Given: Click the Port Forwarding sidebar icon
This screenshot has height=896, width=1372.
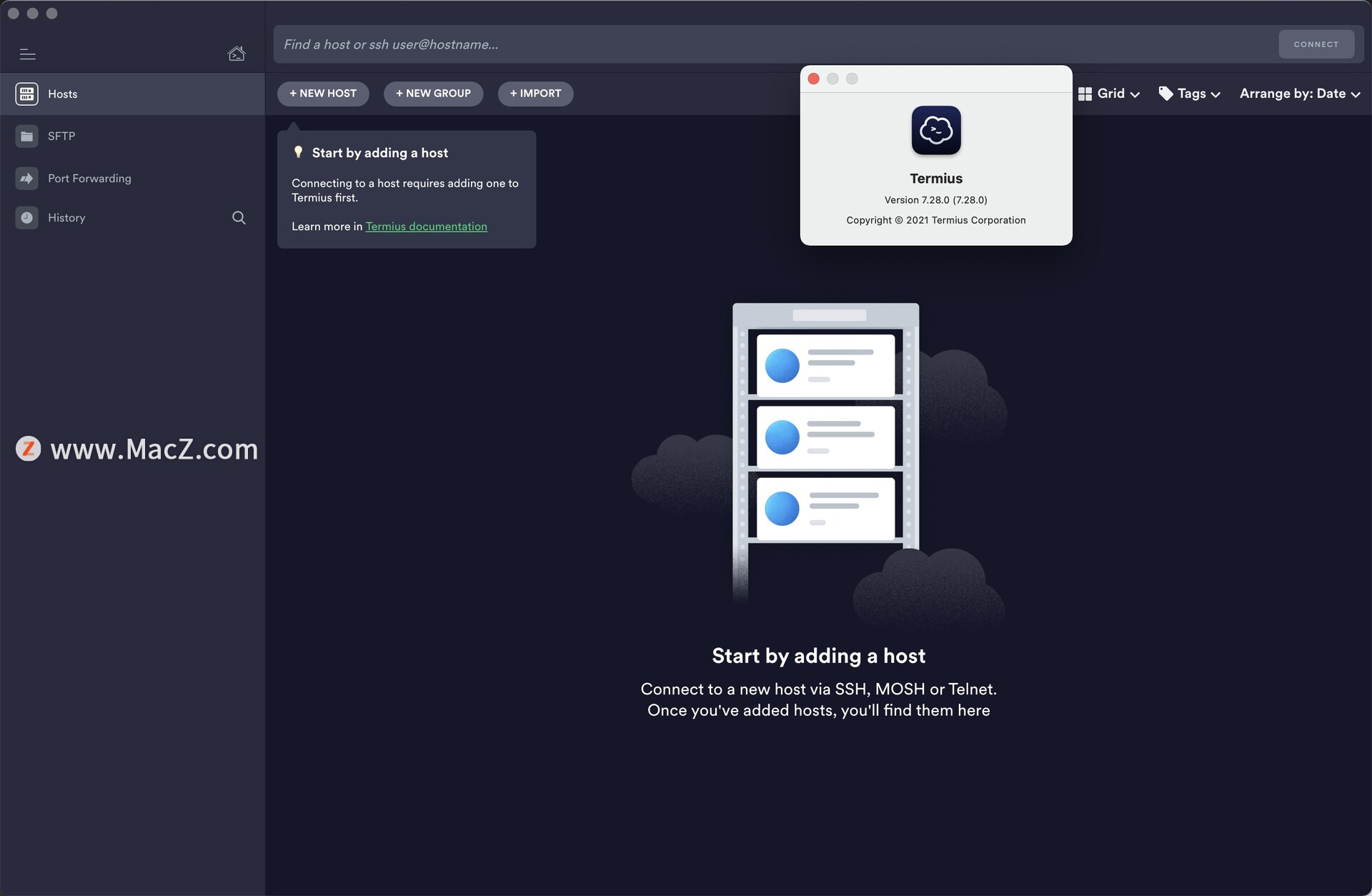Looking at the screenshot, I should pos(27,178).
